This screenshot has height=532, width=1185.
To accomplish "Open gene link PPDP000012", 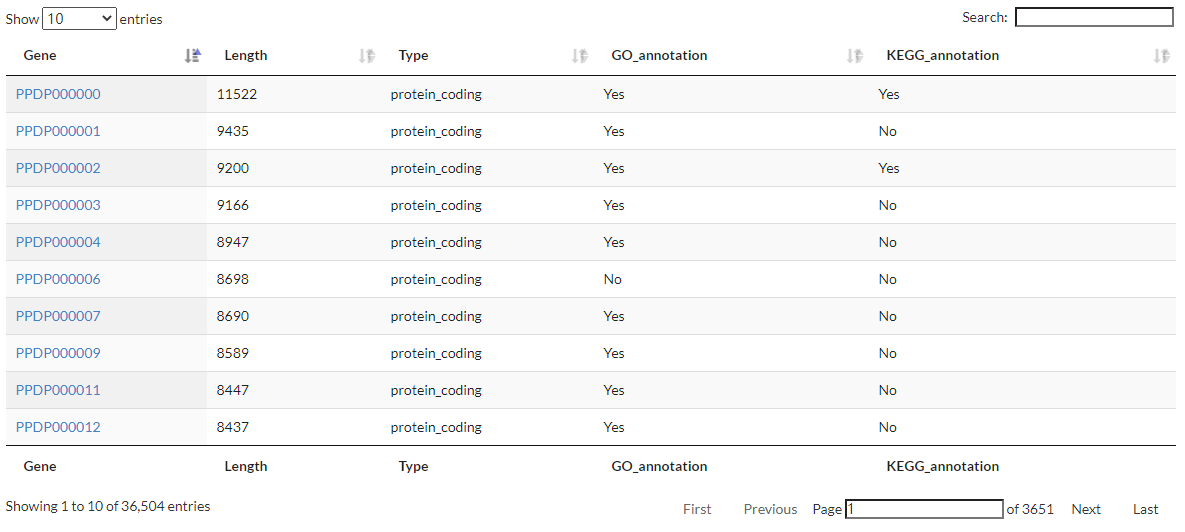I will 58,427.
